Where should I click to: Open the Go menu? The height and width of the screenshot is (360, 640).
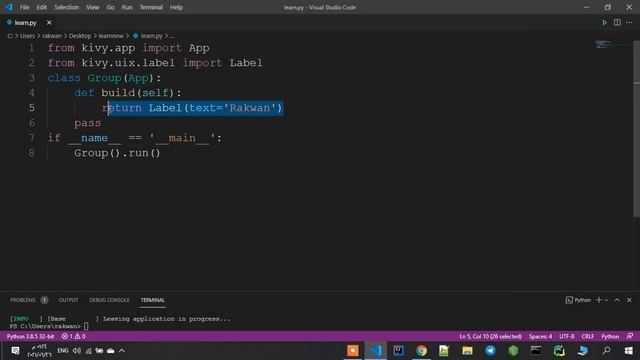110,7
